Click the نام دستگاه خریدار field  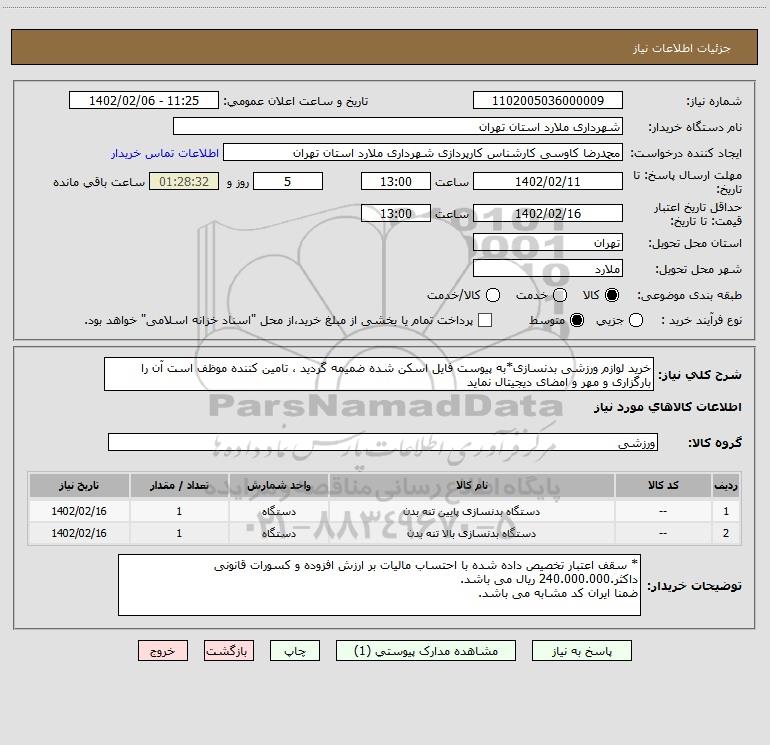[398, 126]
